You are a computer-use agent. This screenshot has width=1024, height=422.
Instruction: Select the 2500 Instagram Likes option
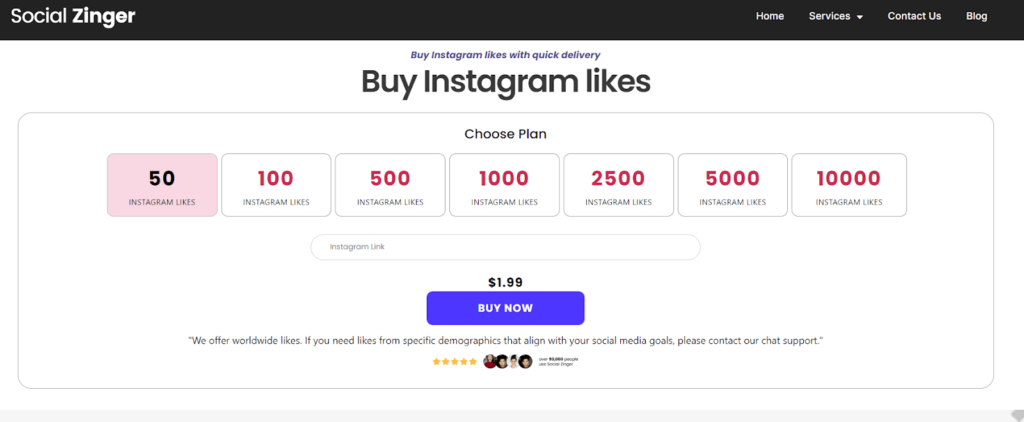click(x=618, y=185)
